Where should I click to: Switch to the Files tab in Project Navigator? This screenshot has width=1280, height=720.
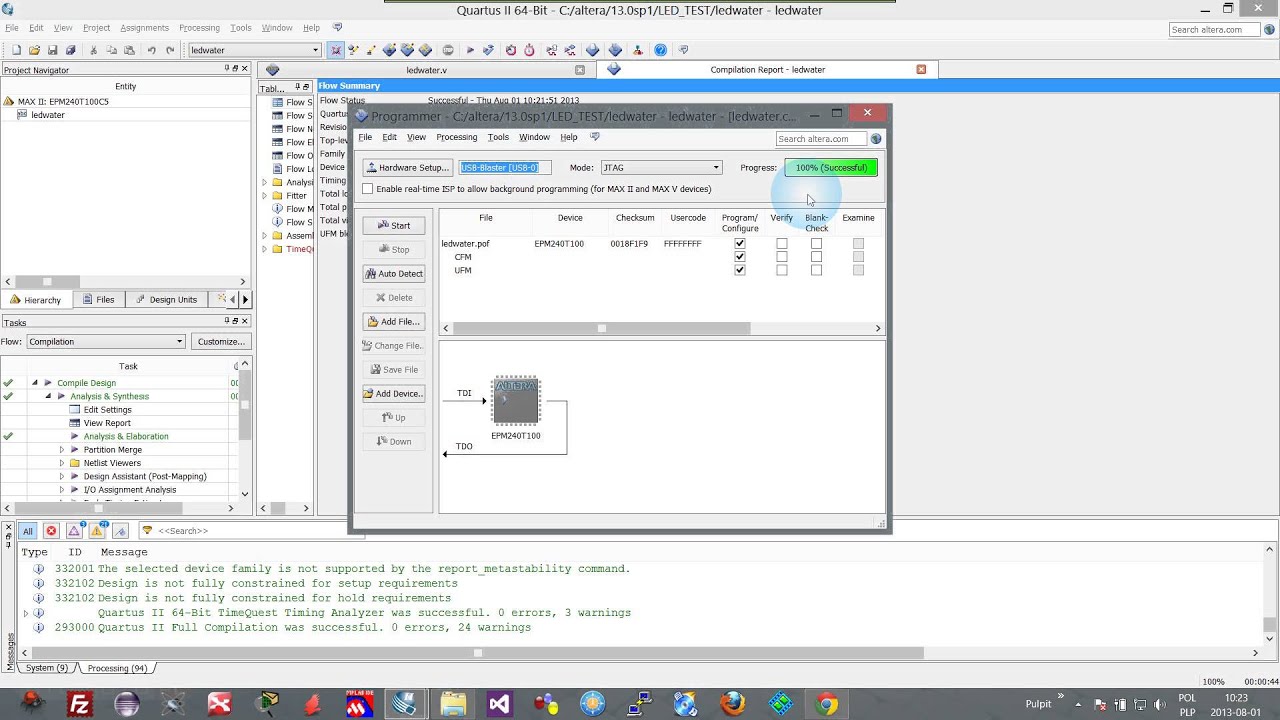(98, 300)
